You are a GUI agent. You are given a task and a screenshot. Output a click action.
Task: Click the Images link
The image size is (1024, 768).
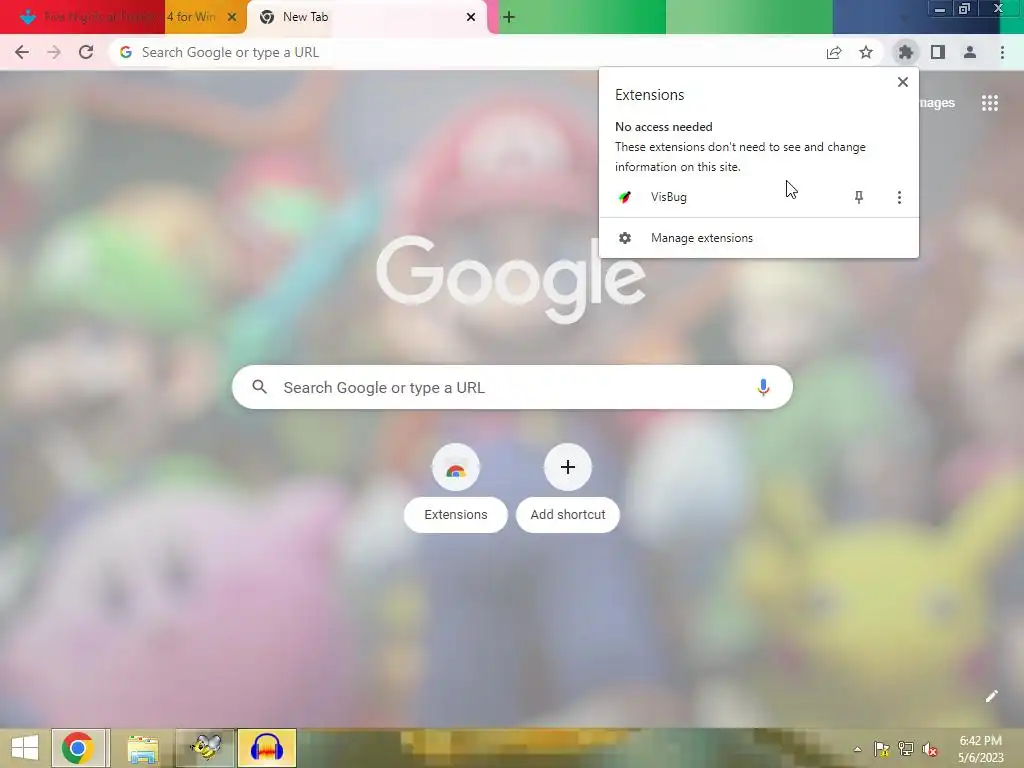936,103
